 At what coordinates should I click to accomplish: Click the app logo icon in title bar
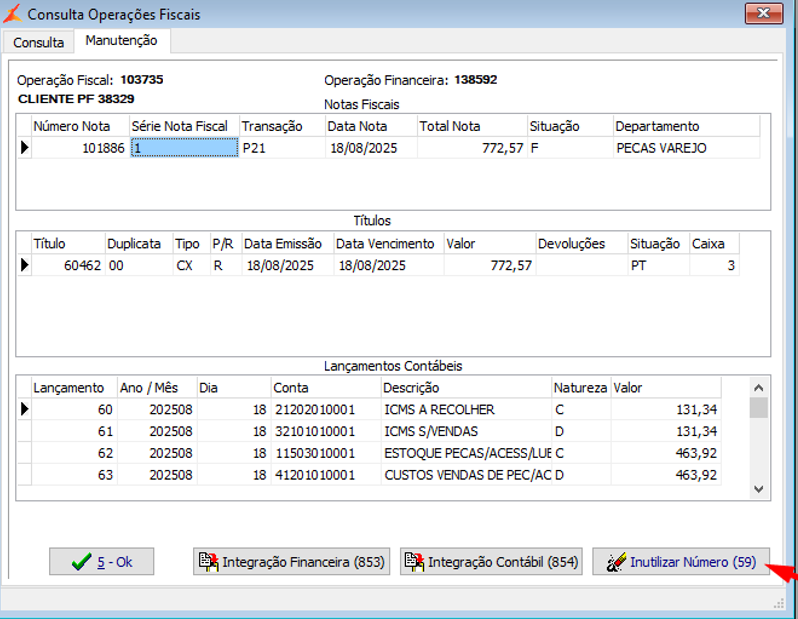click(12, 14)
